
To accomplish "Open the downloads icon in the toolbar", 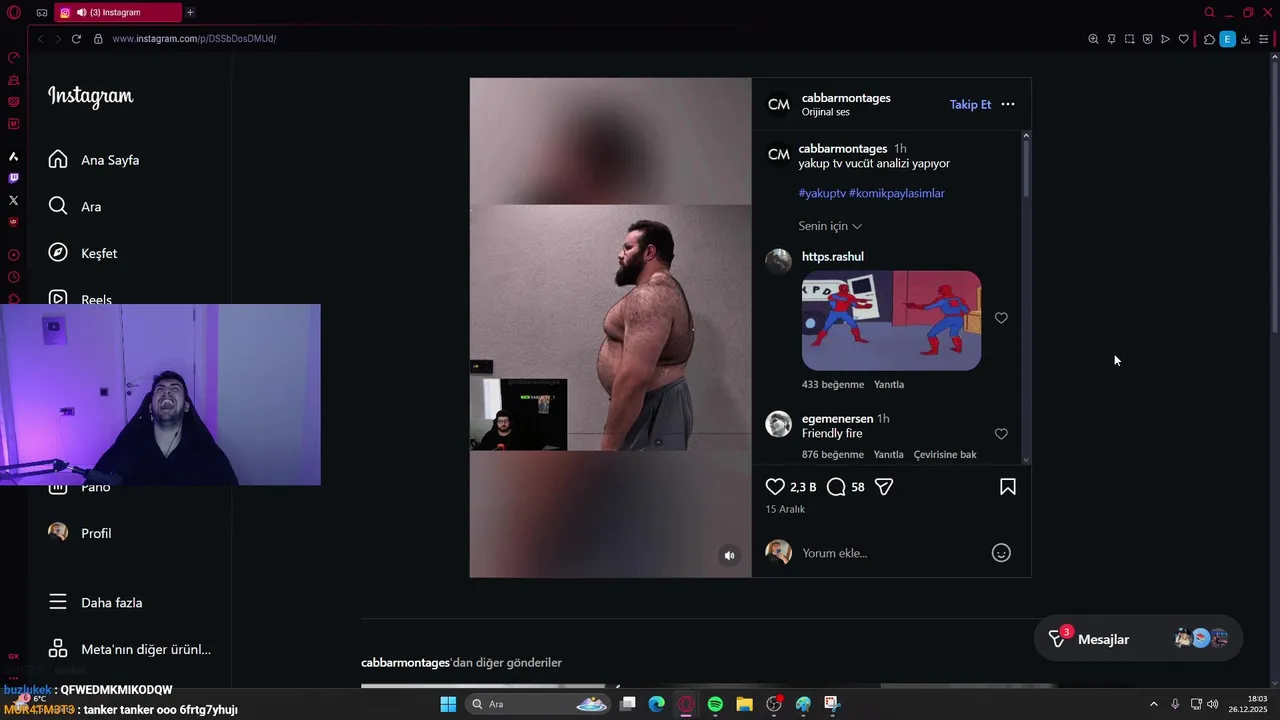I will pos(1245,39).
